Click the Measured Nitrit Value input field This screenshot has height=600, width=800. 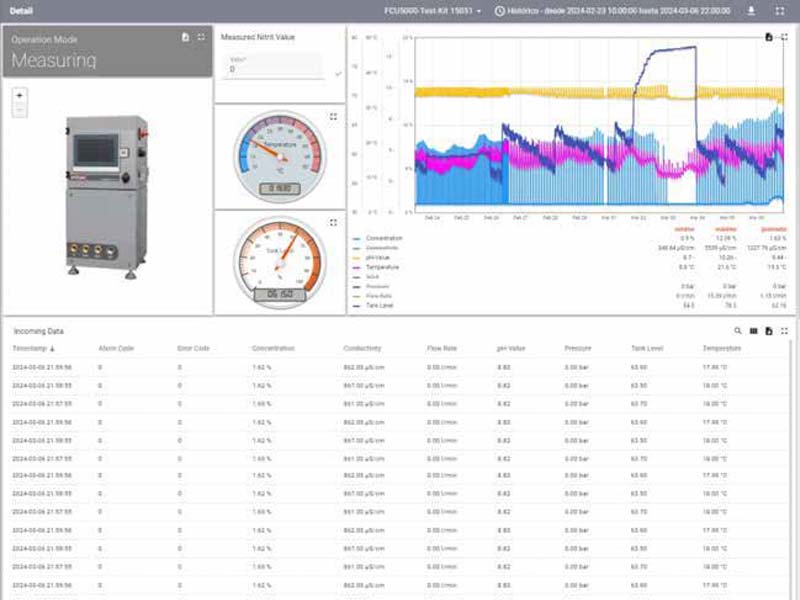[273, 68]
